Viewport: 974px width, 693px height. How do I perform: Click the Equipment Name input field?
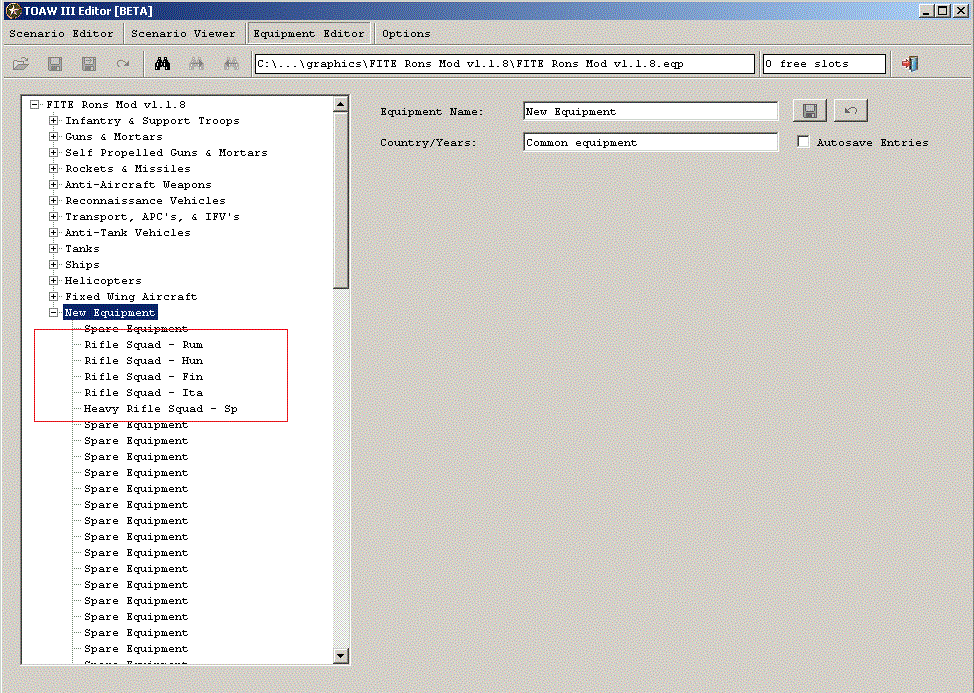point(650,111)
